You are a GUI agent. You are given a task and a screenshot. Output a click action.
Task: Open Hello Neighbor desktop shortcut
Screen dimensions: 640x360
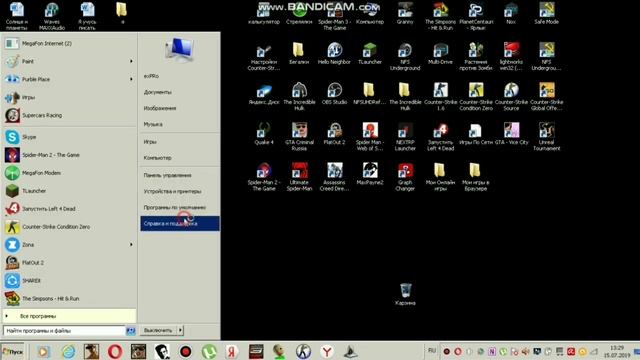(x=334, y=53)
